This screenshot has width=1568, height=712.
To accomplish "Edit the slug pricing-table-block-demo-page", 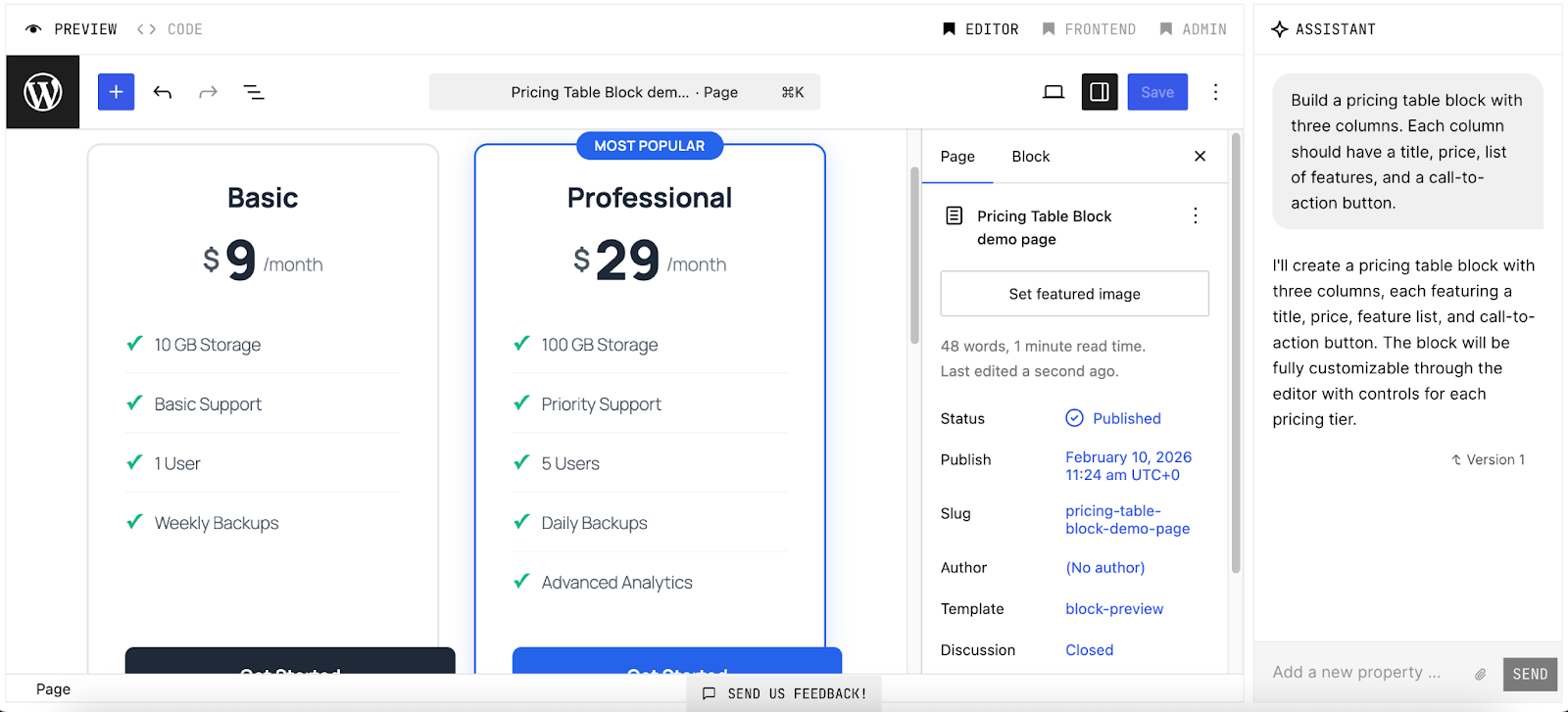I will (1127, 520).
